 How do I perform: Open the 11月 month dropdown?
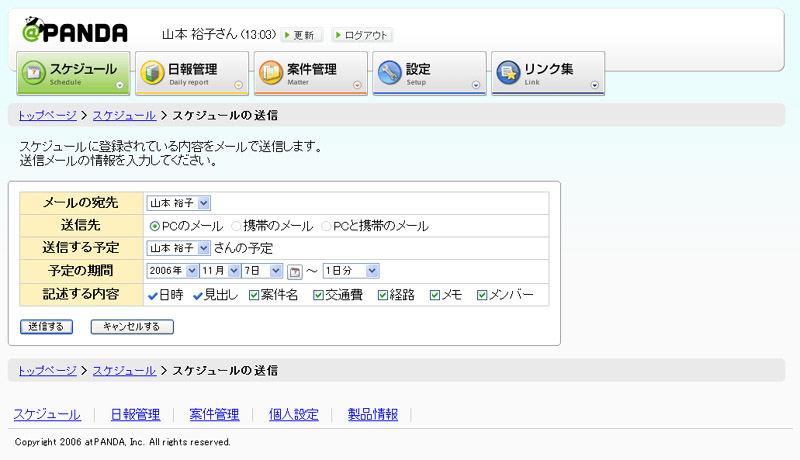point(220,271)
